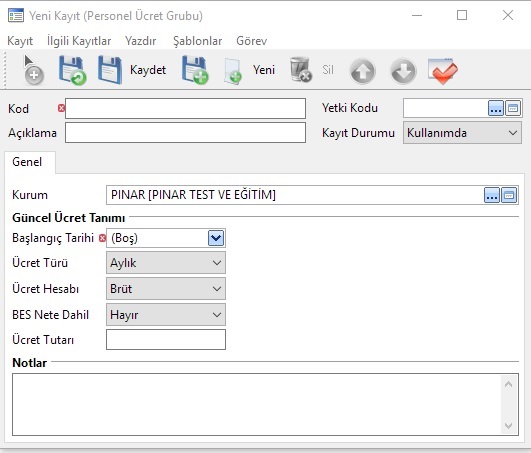Expand the Ücret Hesabı dropdown showing Brüt

[x=217, y=289]
